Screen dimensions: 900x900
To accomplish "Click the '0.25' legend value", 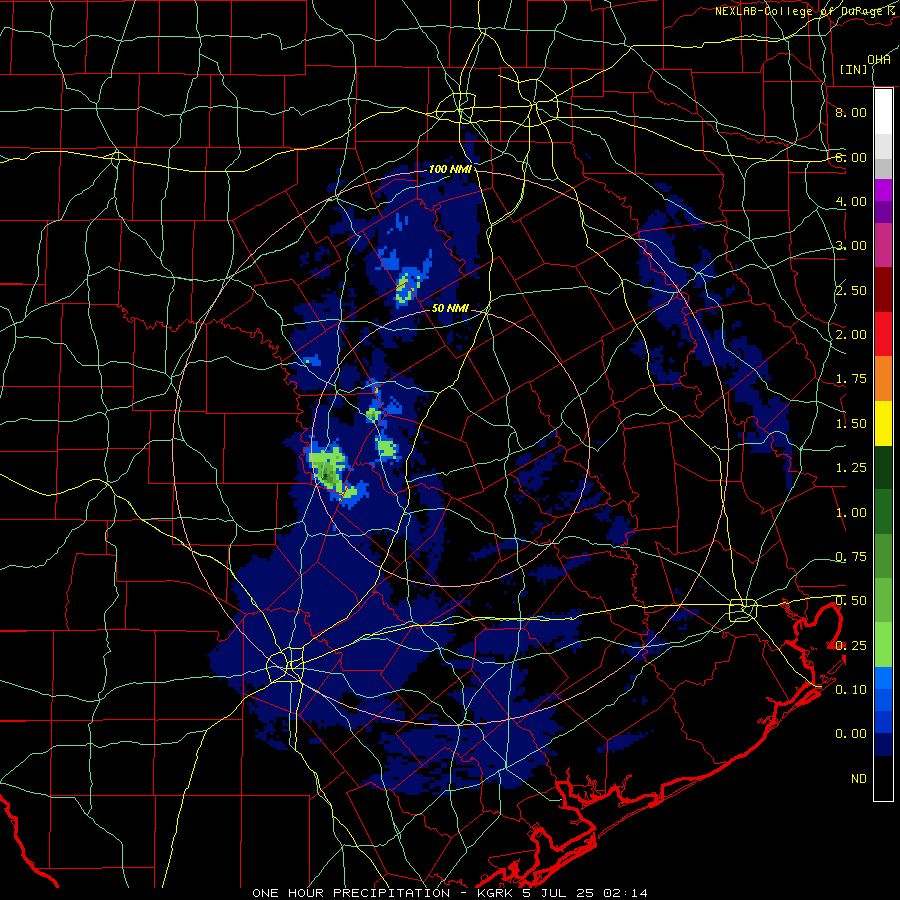I will (x=851, y=645).
